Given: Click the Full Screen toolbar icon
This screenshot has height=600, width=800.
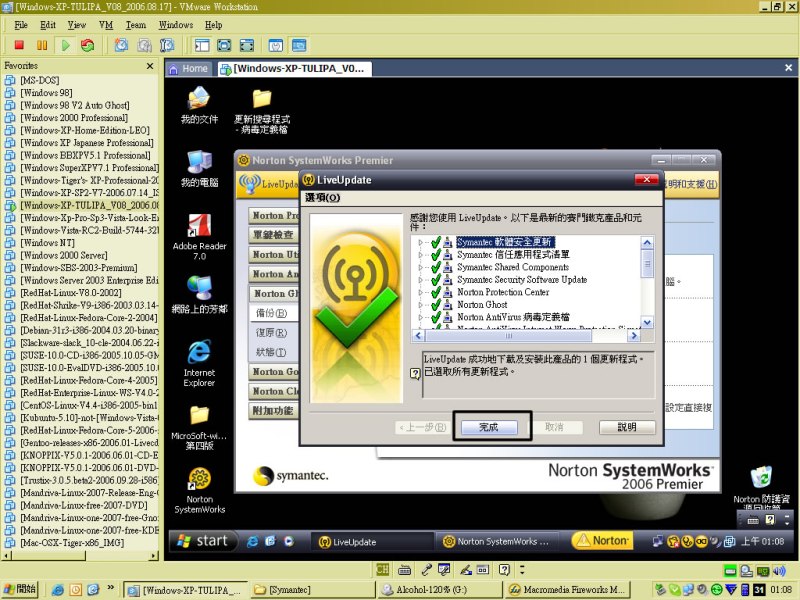Looking at the screenshot, I should tap(224, 45).
